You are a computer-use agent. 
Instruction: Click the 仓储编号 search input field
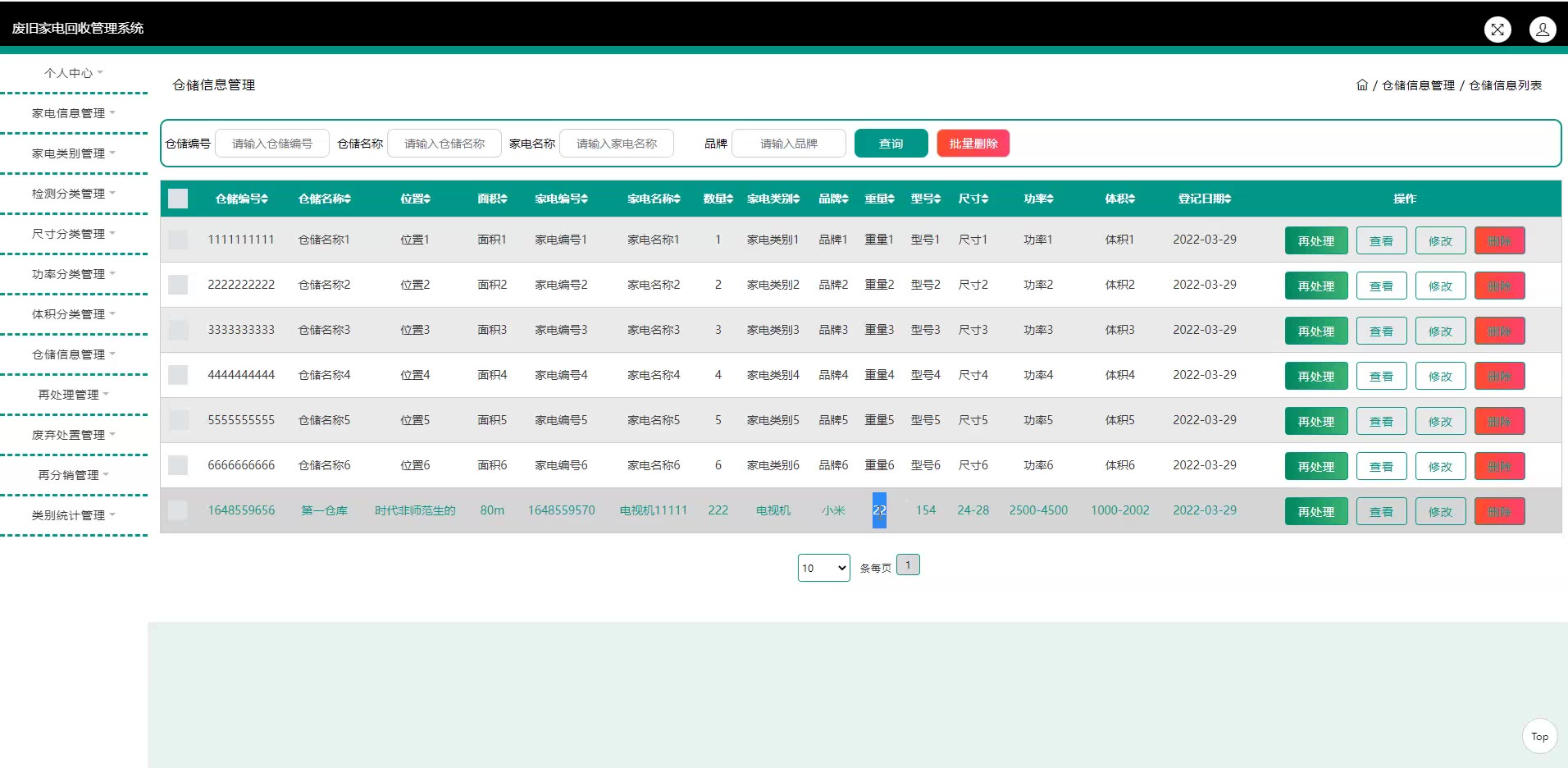pyautogui.click(x=272, y=144)
